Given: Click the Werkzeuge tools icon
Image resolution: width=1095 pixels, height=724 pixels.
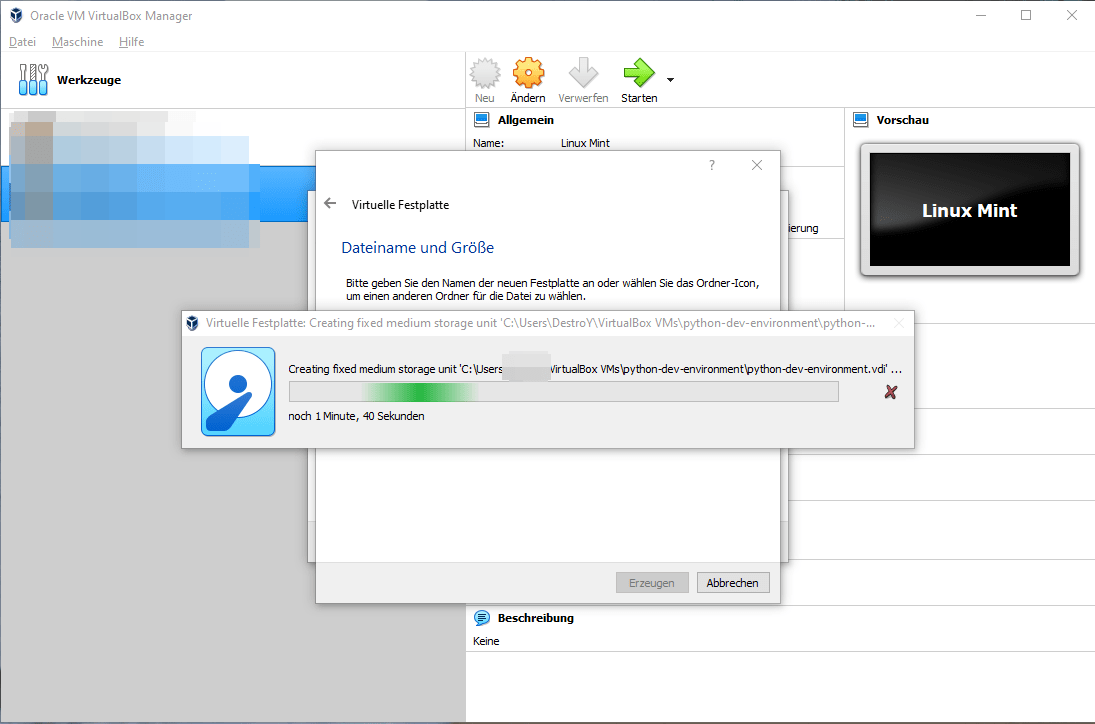Looking at the screenshot, I should tap(33, 79).
